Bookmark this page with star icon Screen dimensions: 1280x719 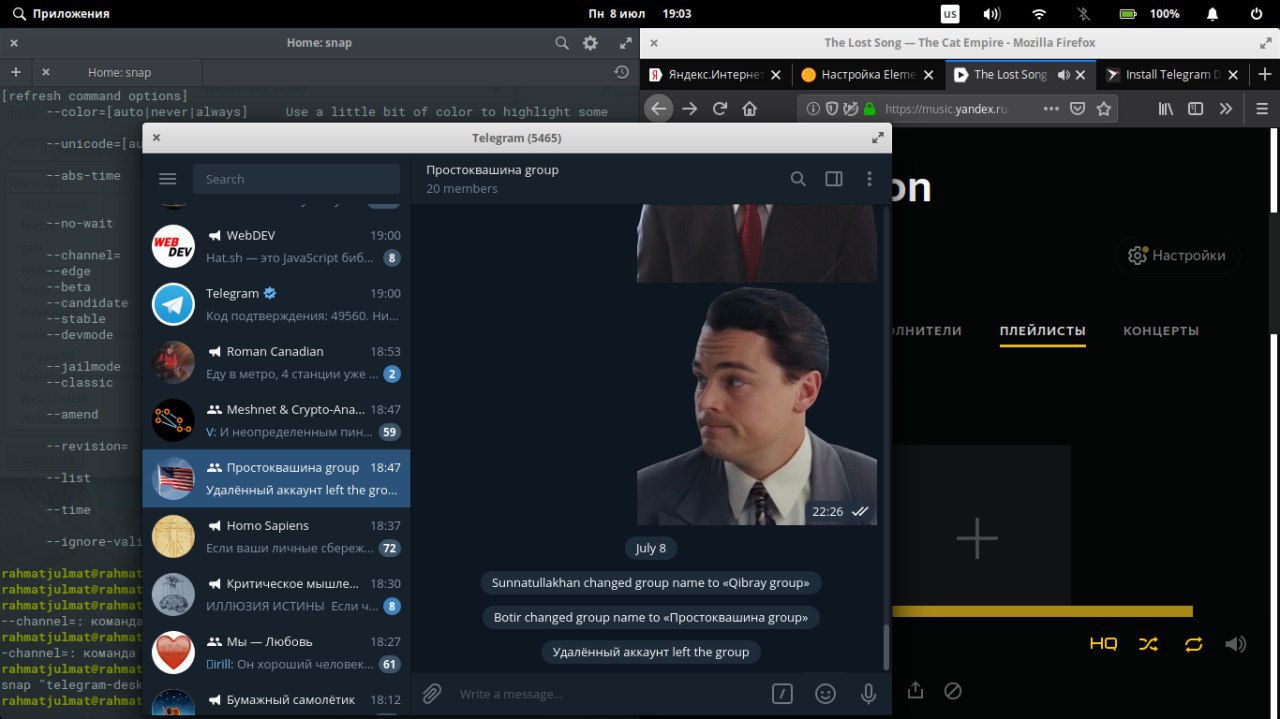pyautogui.click(x=1104, y=109)
